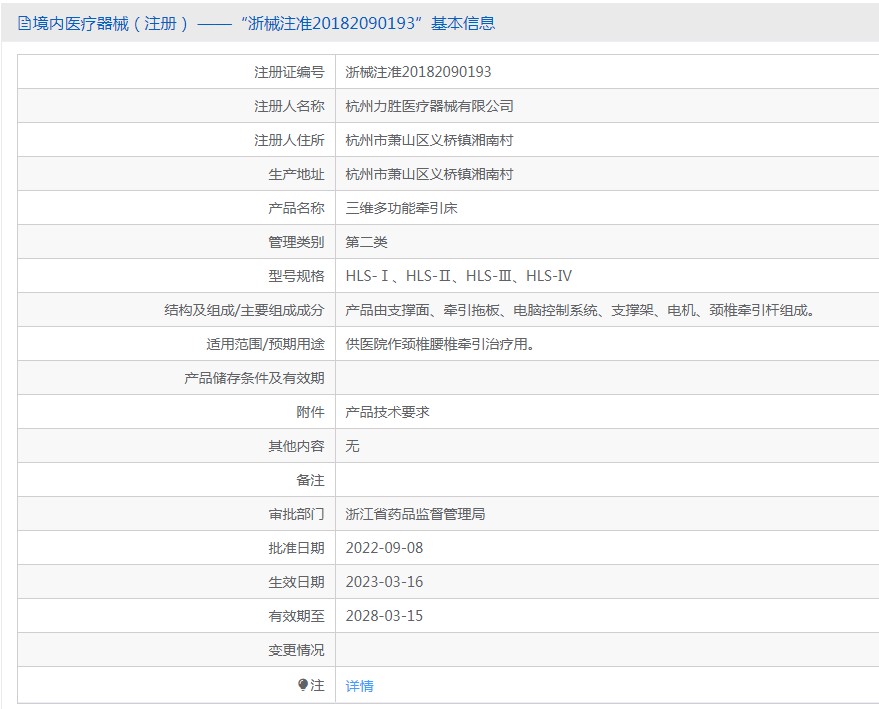Click model specification HLS-Ⅰ、HLS-Ⅱ row value
The height and width of the screenshot is (709, 879).
pyautogui.click(x=459, y=276)
